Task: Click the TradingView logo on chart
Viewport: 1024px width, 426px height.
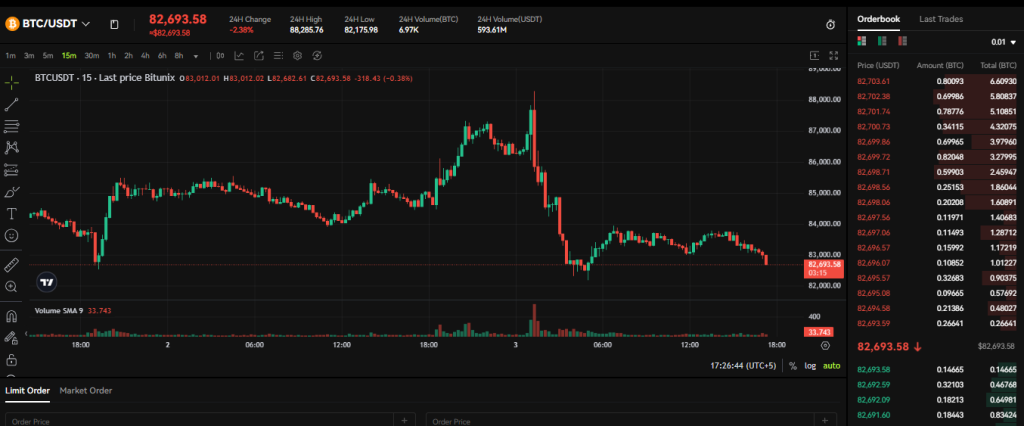Action: (47, 282)
